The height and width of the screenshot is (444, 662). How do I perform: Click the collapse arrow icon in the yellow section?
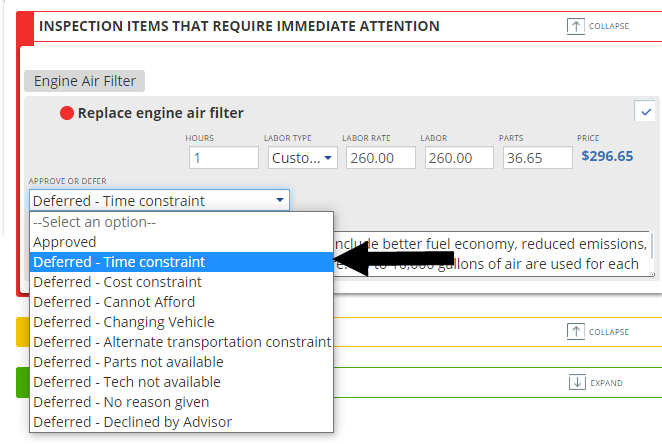[x=575, y=332]
